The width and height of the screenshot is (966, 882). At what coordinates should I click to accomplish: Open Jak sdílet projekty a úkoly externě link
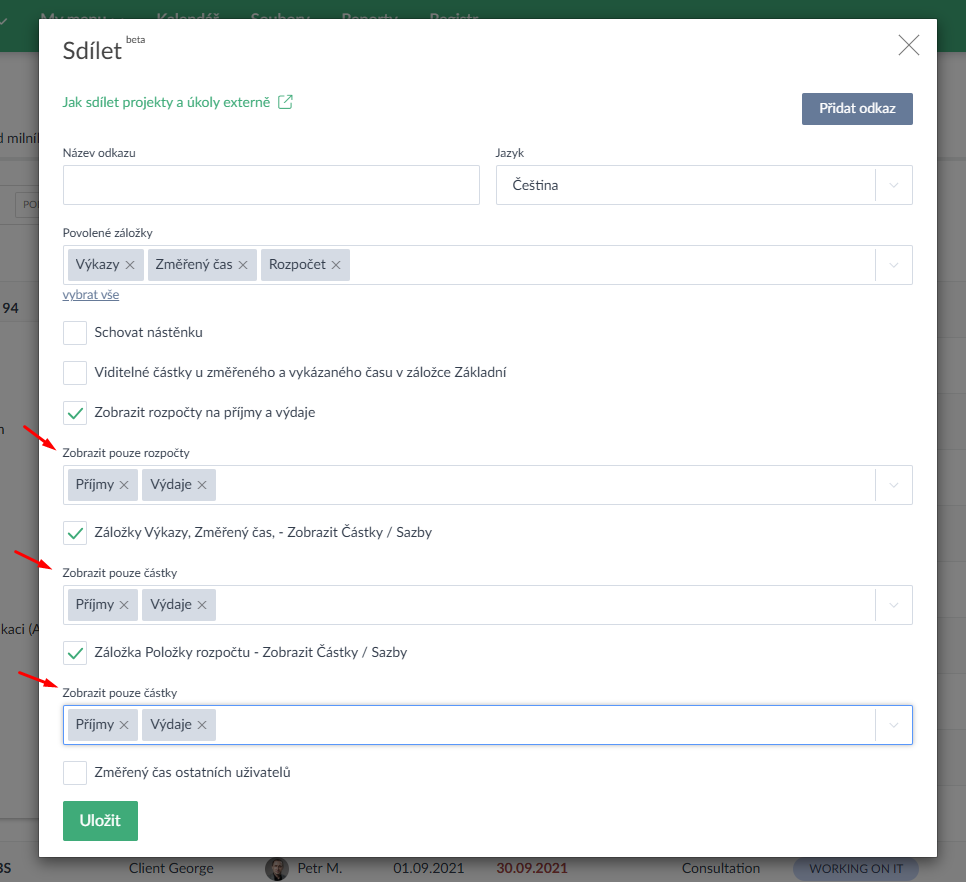point(166,102)
